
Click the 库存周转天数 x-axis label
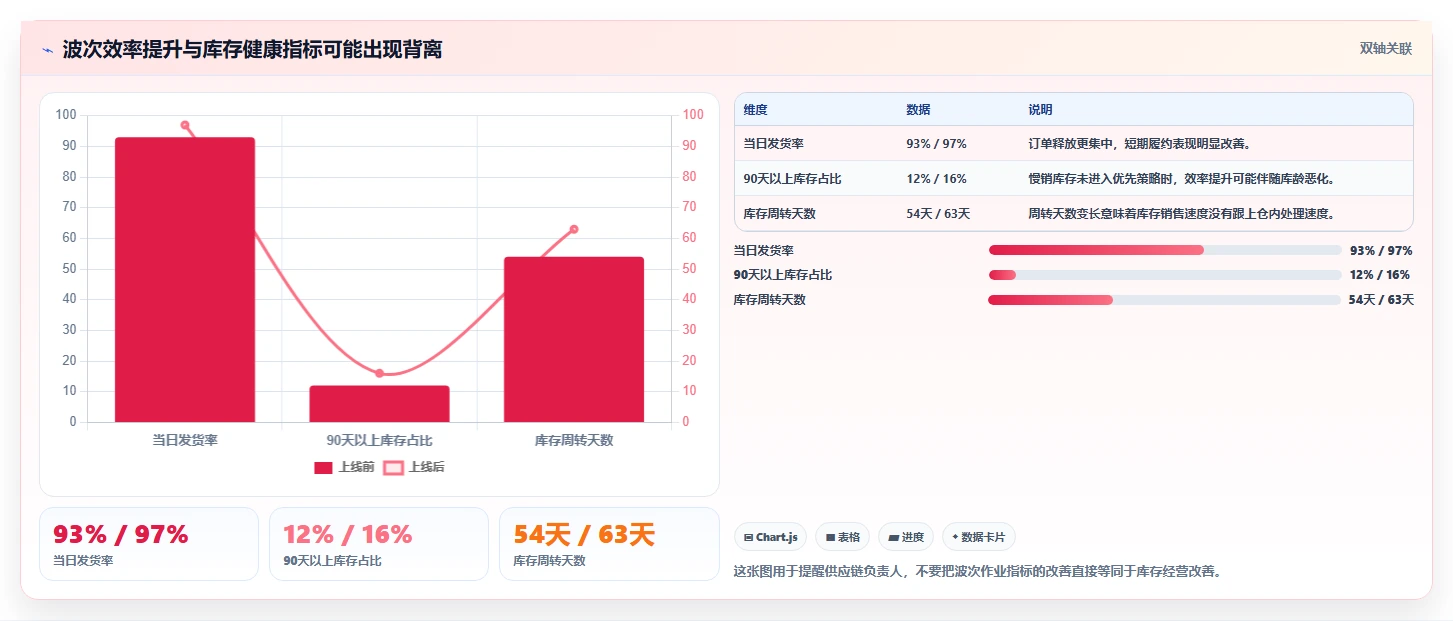coord(574,440)
